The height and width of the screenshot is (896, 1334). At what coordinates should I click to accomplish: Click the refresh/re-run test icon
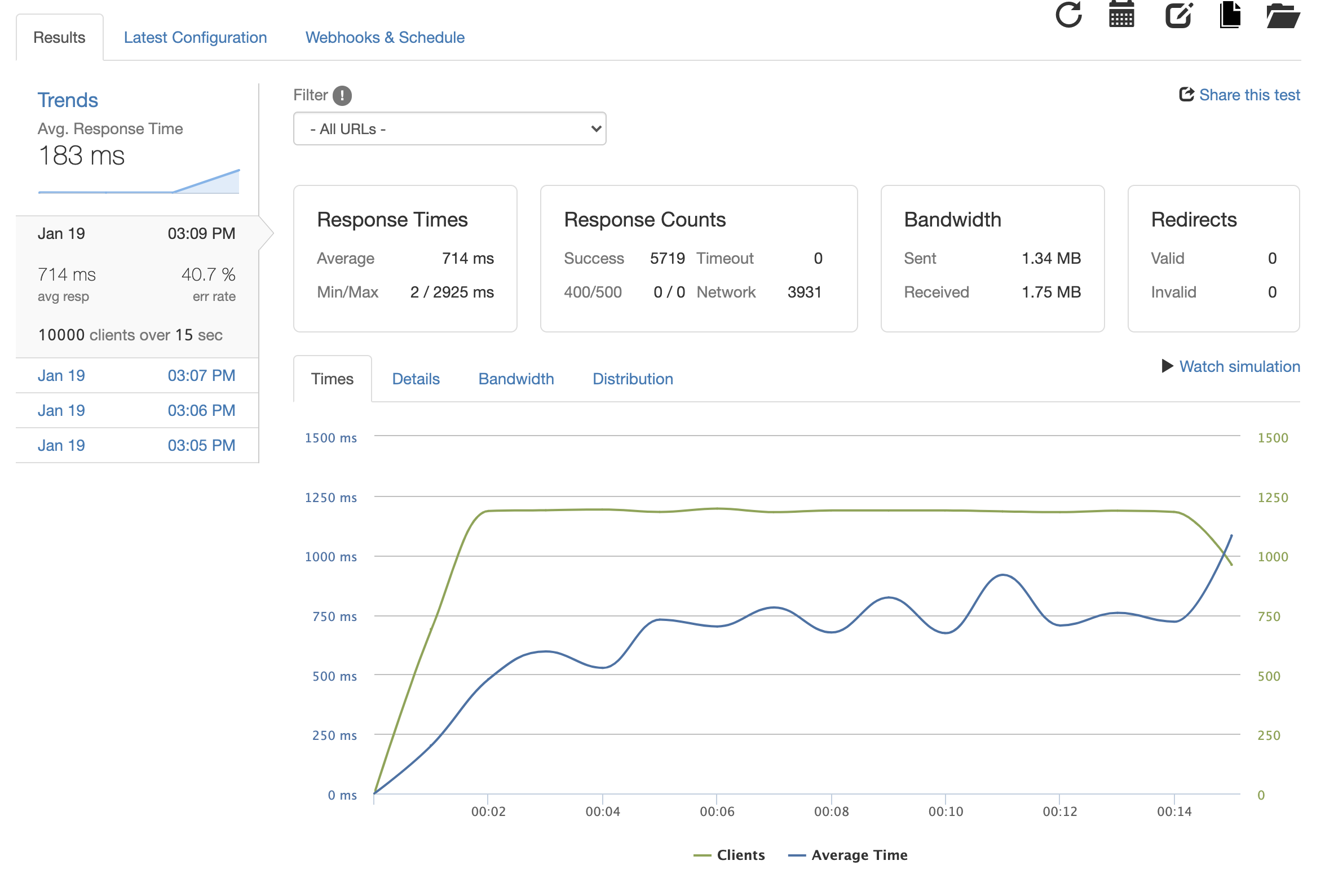(x=1068, y=14)
